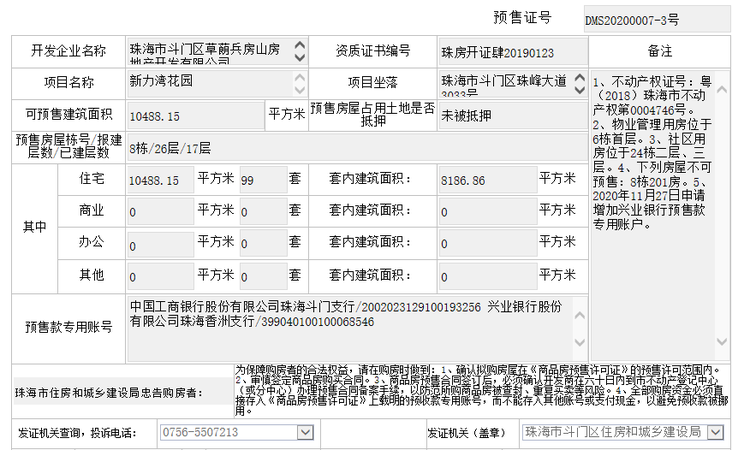750x450 pixels.
Task: Click unit count field in 其他 row
Action: (263, 276)
